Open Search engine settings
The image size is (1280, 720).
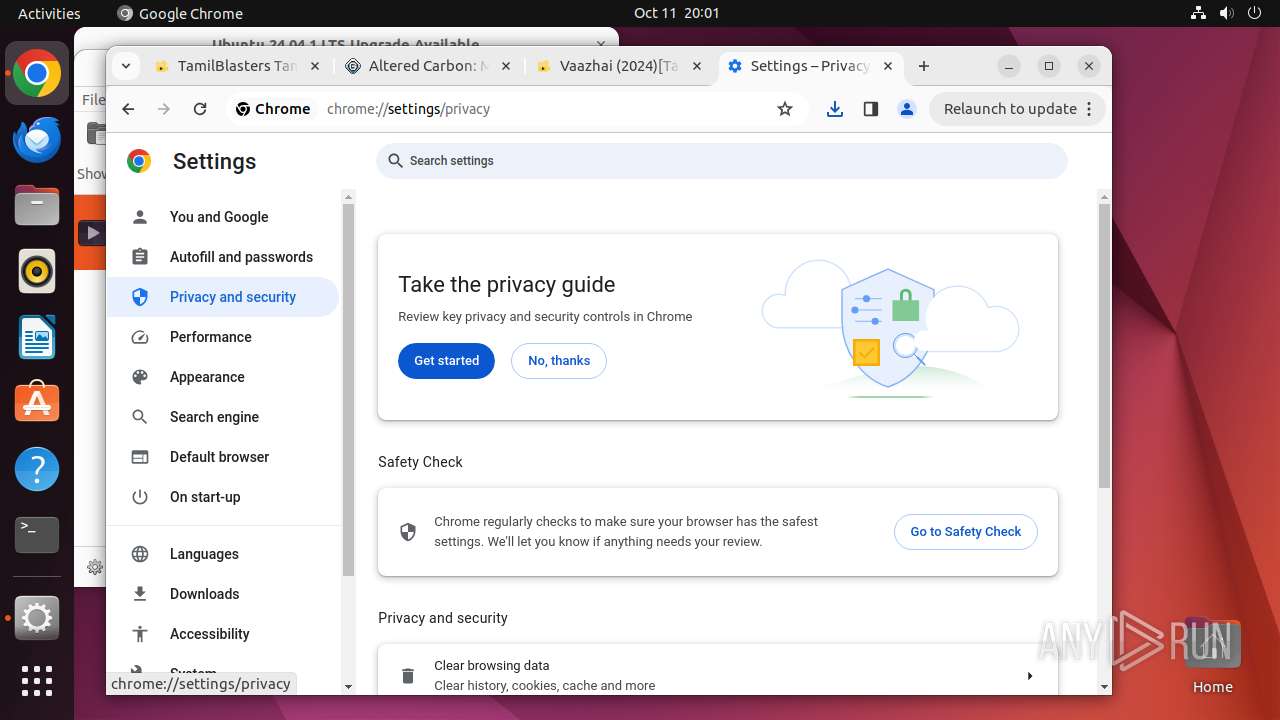click(223, 417)
